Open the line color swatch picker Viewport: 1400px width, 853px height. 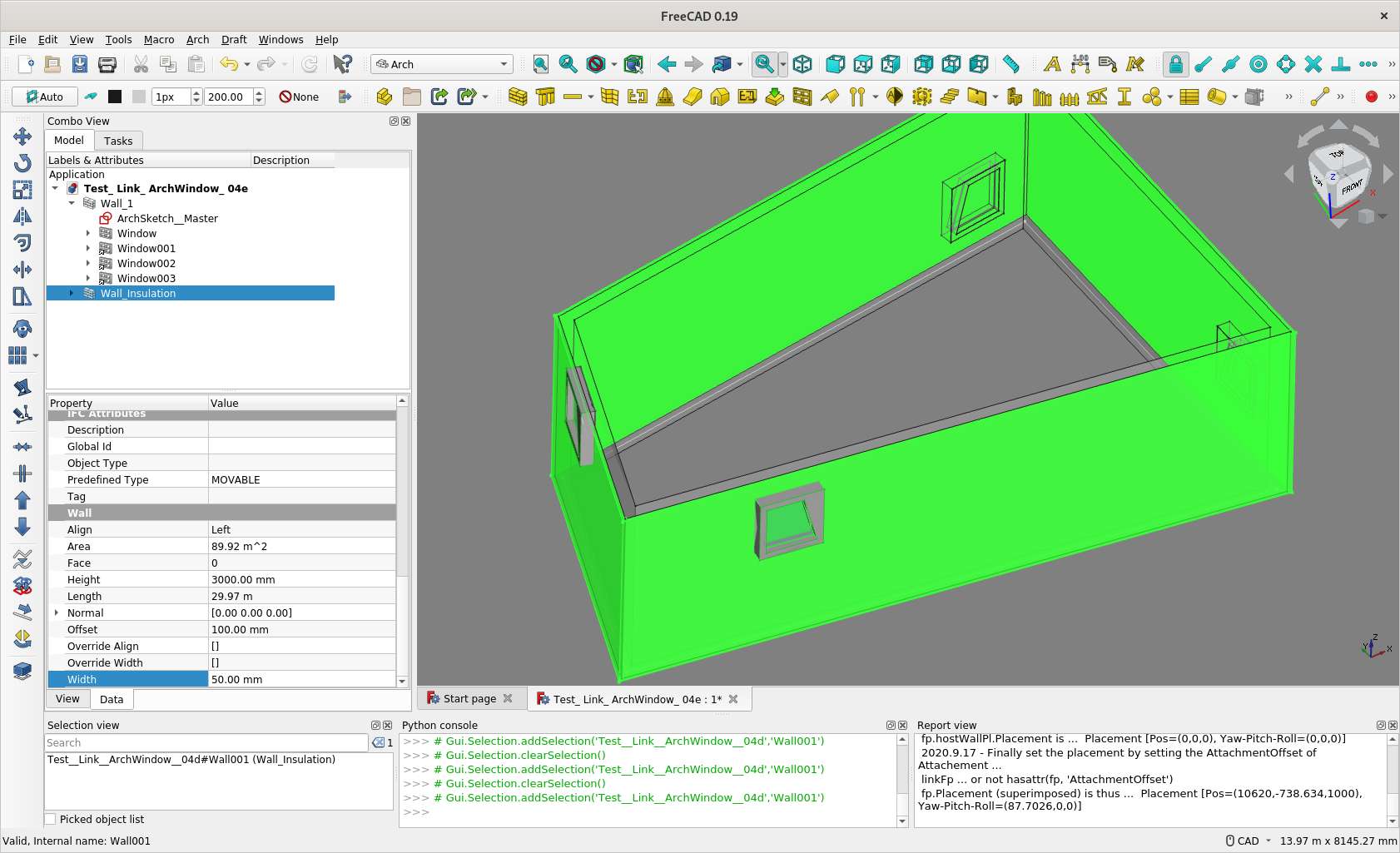click(x=114, y=97)
